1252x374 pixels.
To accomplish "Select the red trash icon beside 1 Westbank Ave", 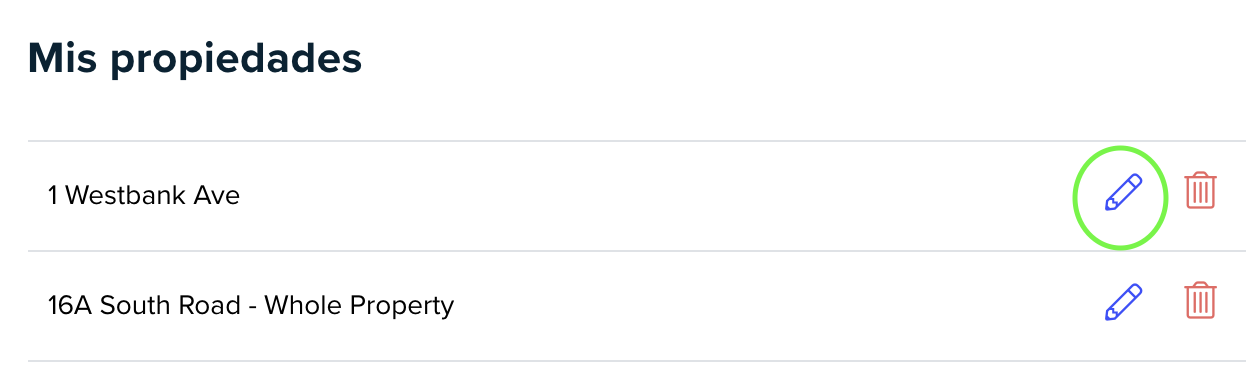I will tap(1200, 190).
